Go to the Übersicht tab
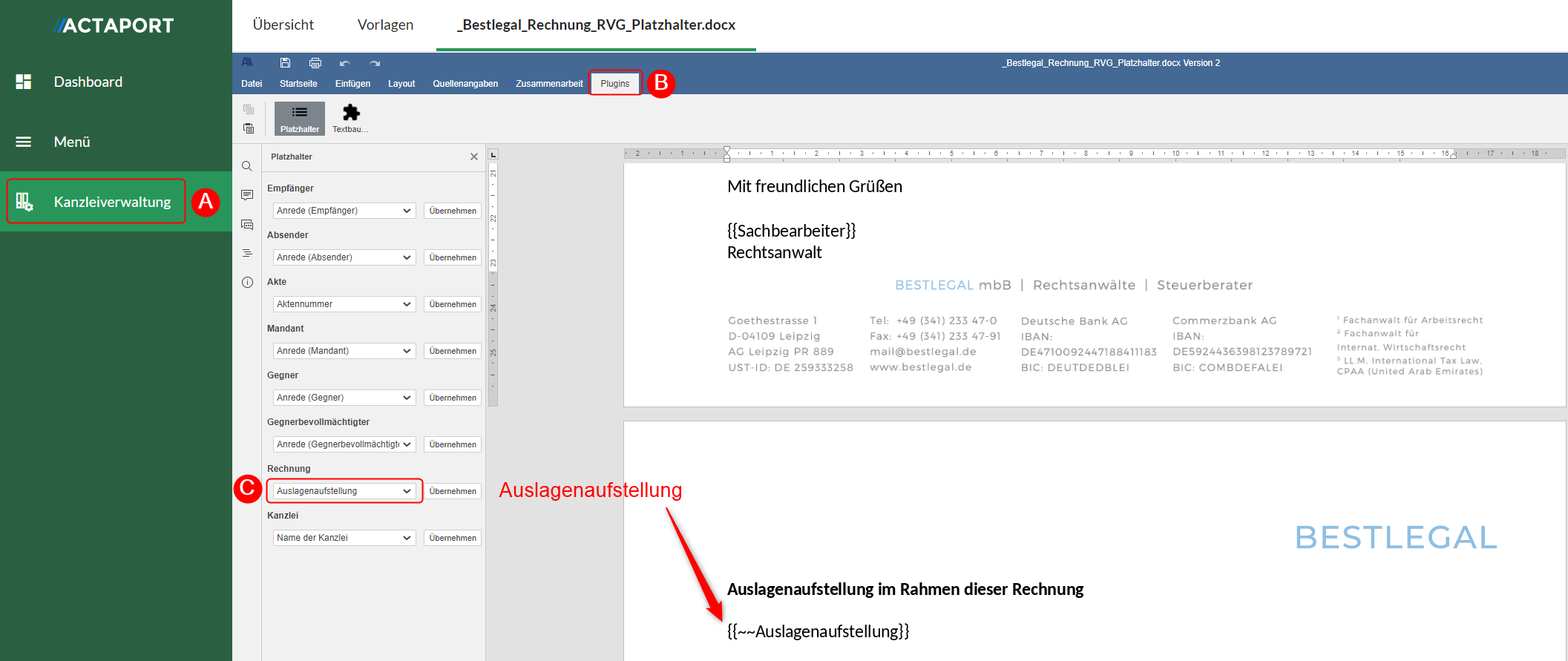Screen dimensions: 1568x661 (x=283, y=24)
